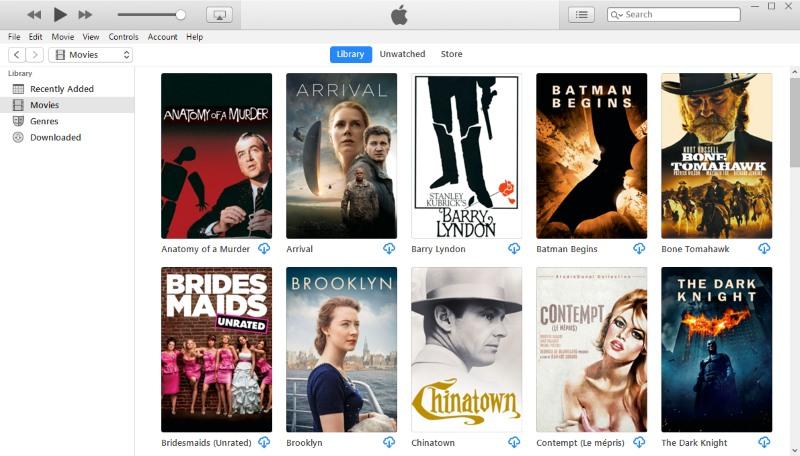Open the Barry Lyndon poster
This screenshot has width=800, height=456.
click(x=466, y=156)
